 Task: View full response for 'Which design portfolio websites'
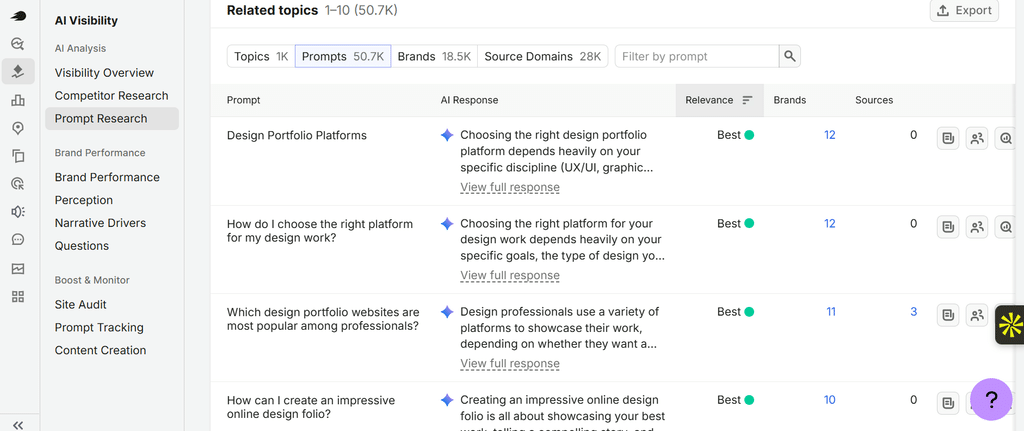(x=510, y=364)
